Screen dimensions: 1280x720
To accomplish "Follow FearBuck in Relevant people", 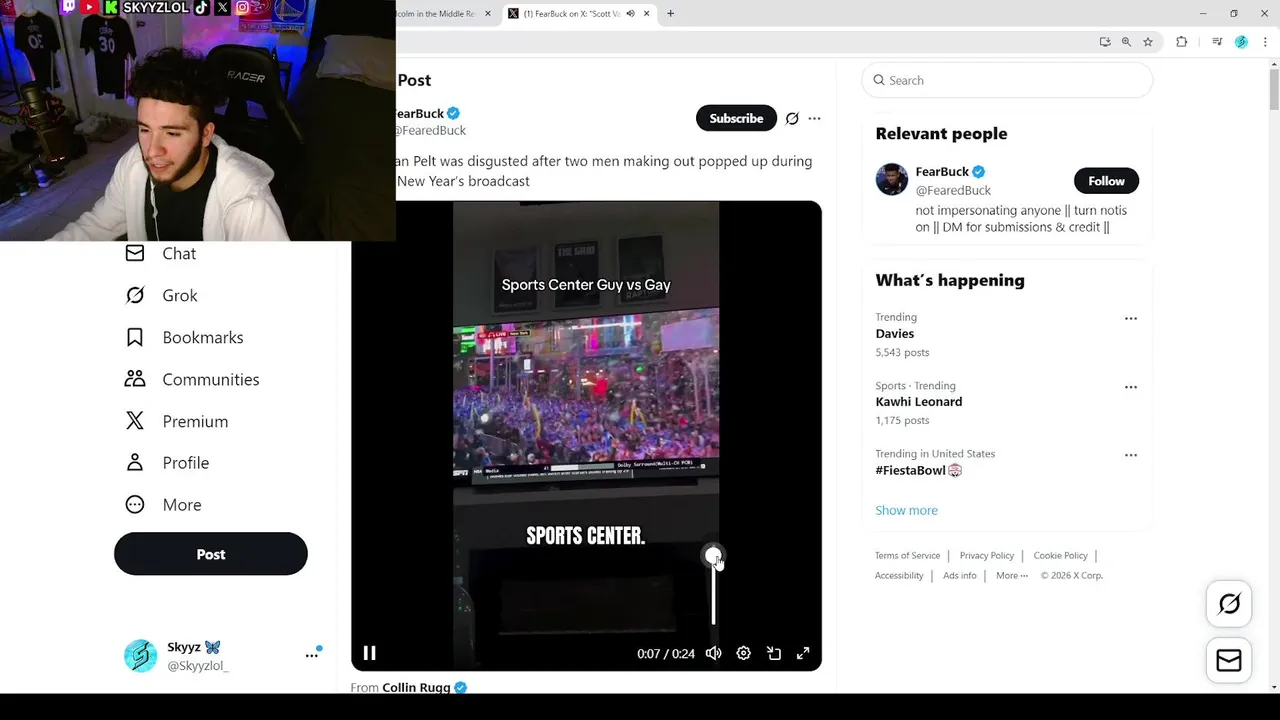I will (1106, 181).
